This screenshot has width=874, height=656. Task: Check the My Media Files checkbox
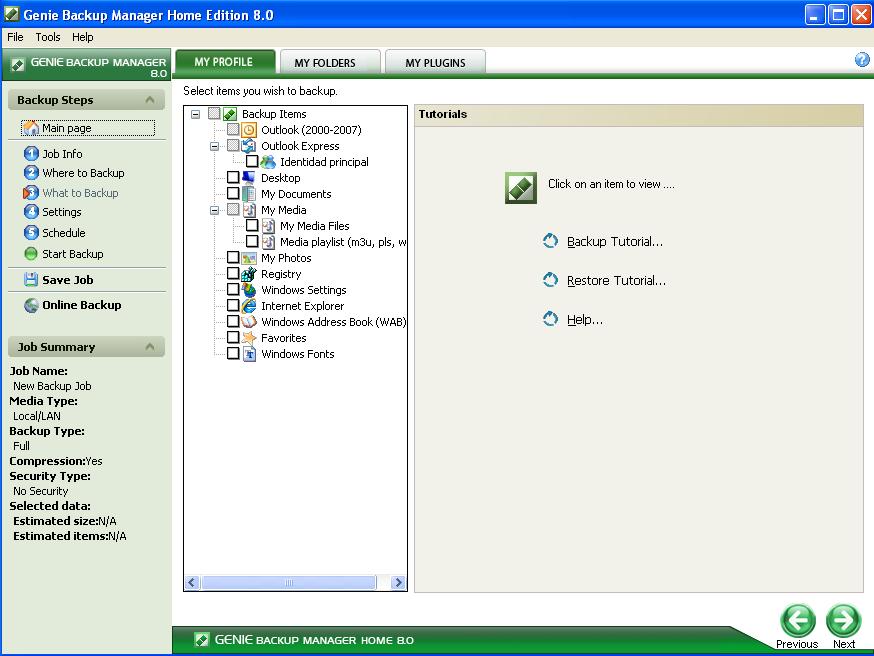(252, 225)
